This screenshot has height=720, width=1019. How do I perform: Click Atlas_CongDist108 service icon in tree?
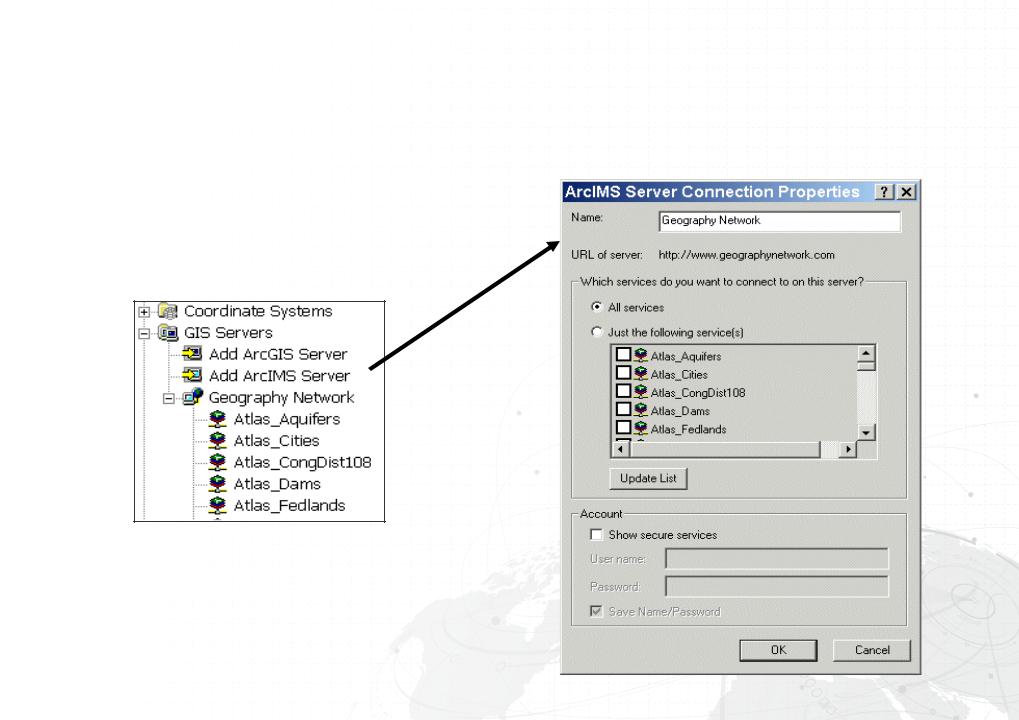point(218,462)
